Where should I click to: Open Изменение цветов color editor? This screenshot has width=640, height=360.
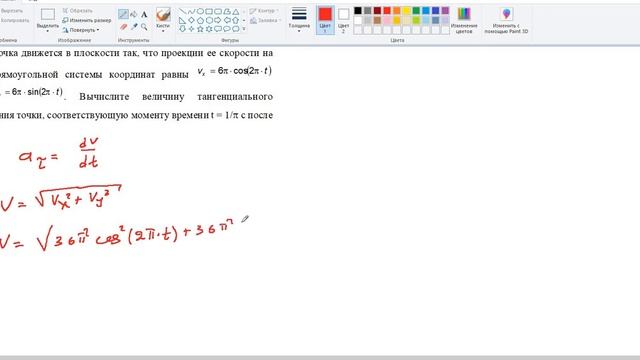pyautogui.click(x=464, y=20)
